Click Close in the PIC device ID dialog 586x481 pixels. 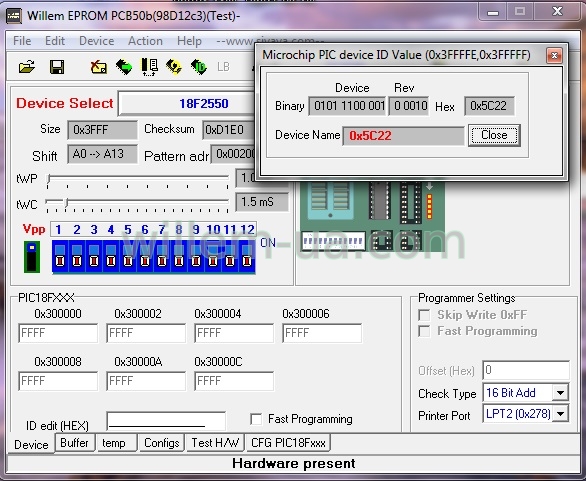click(494, 135)
